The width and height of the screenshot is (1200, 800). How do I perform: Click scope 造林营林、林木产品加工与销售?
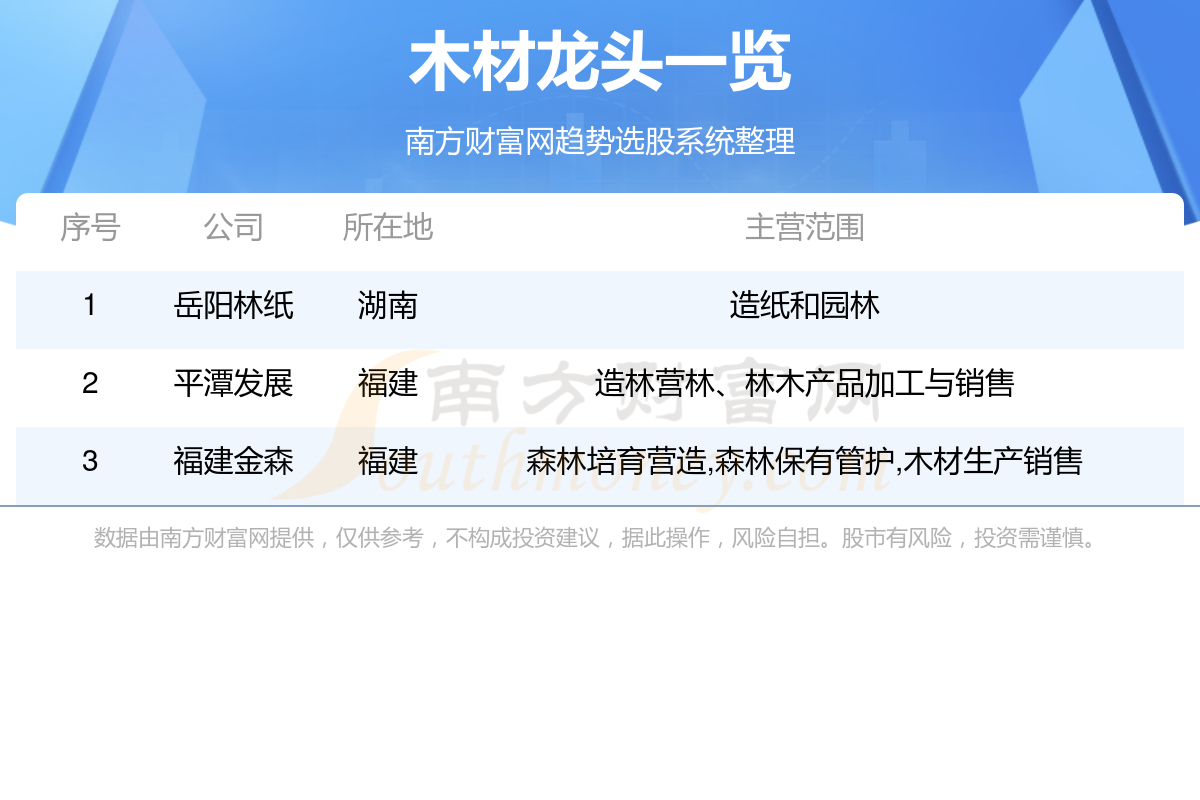point(805,383)
